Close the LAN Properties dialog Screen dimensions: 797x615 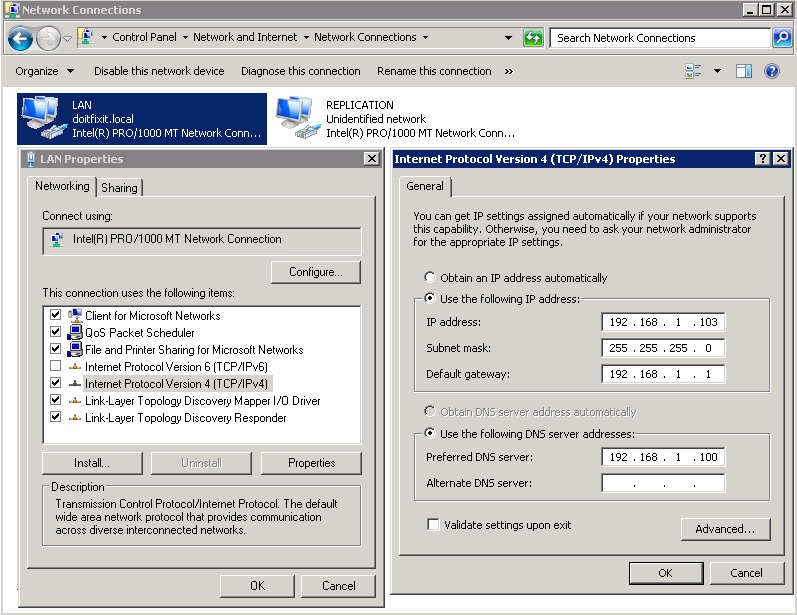pyautogui.click(x=372, y=159)
